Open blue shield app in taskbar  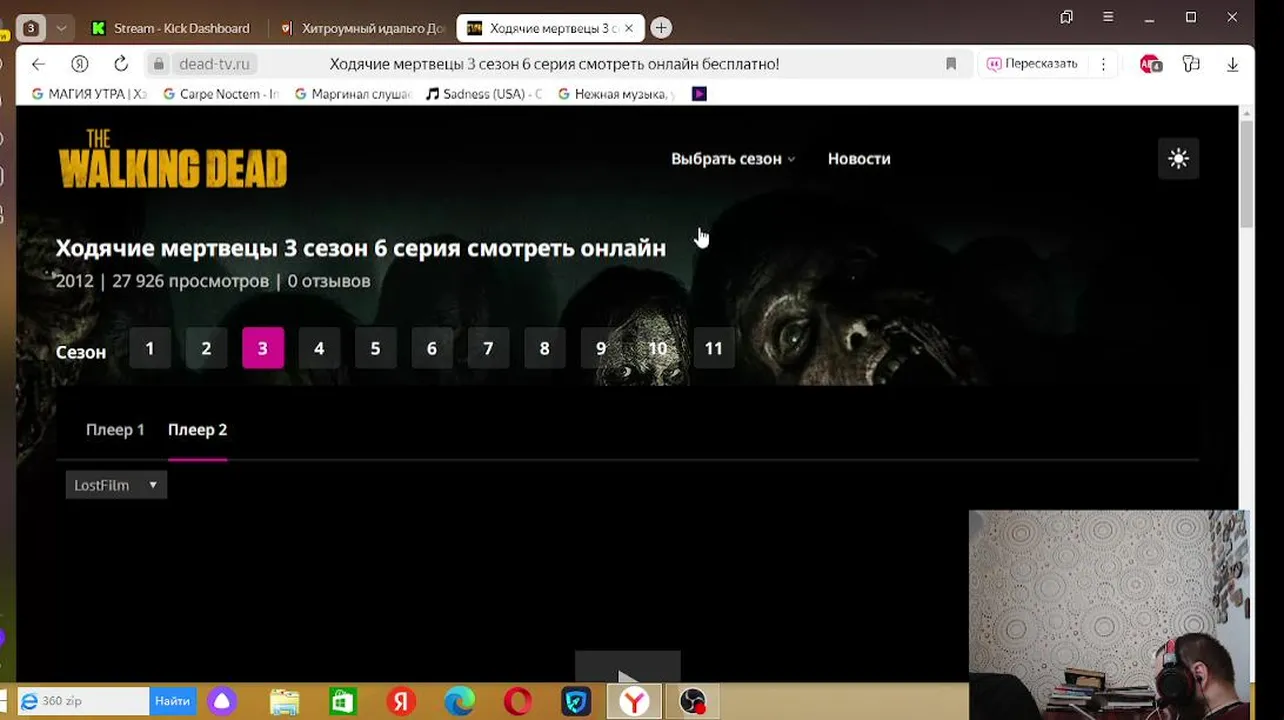click(577, 702)
